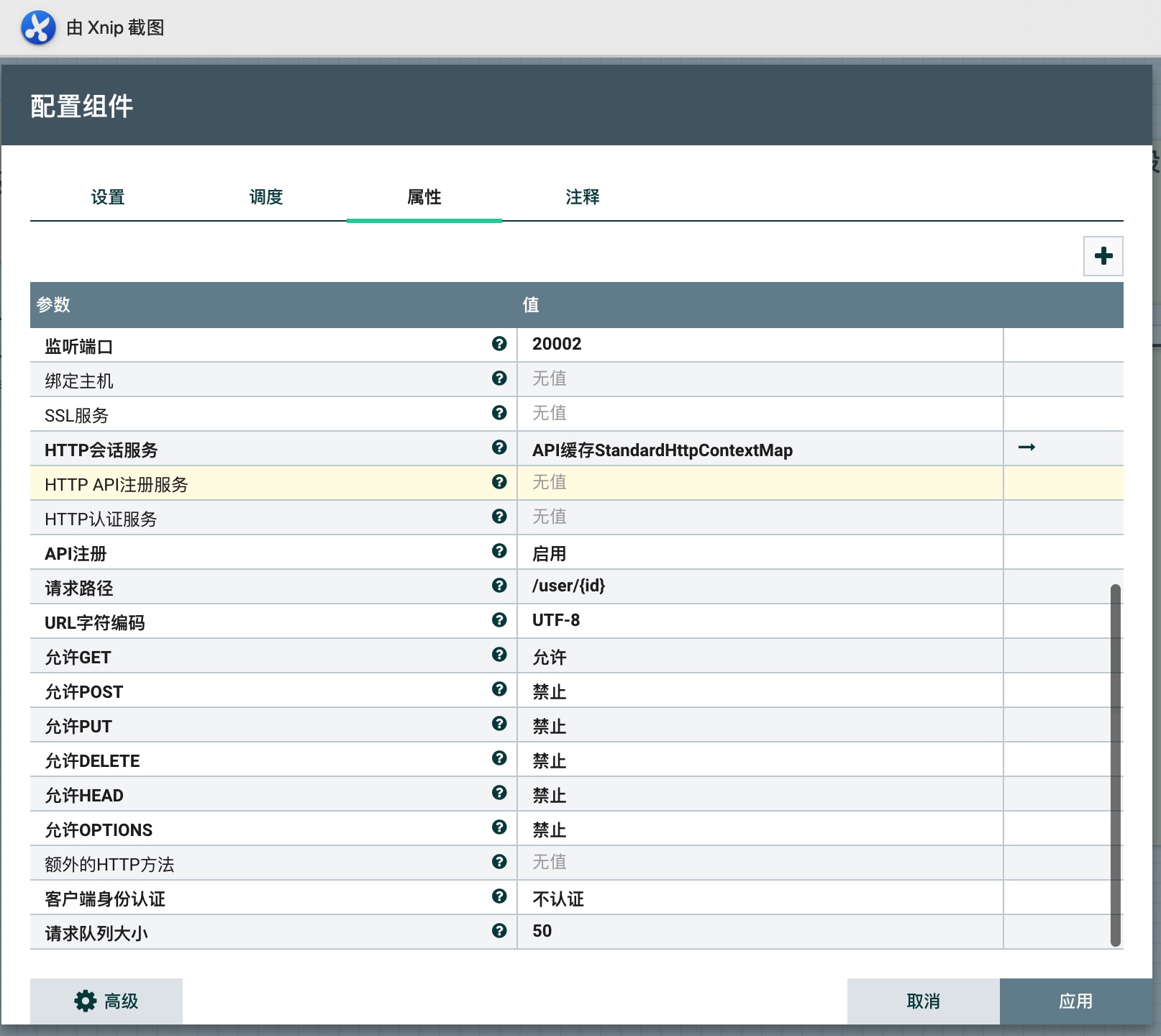This screenshot has width=1161, height=1036.
Task: Click the 取消 button
Action: 923,1001
